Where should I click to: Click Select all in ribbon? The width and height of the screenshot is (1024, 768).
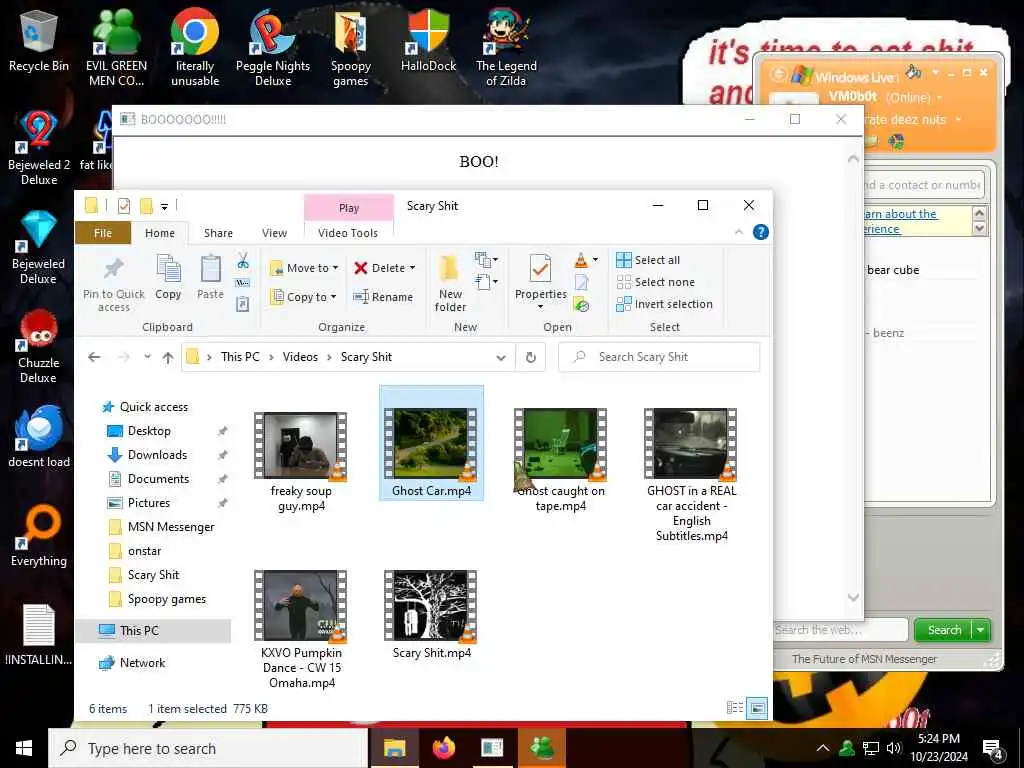[648, 260]
